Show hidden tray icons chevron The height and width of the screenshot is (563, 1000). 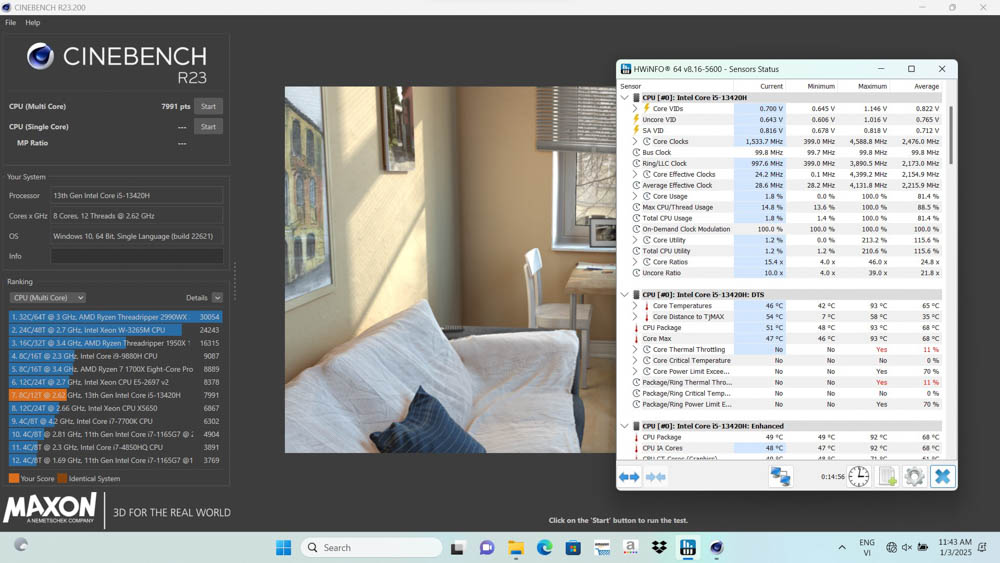pos(842,547)
